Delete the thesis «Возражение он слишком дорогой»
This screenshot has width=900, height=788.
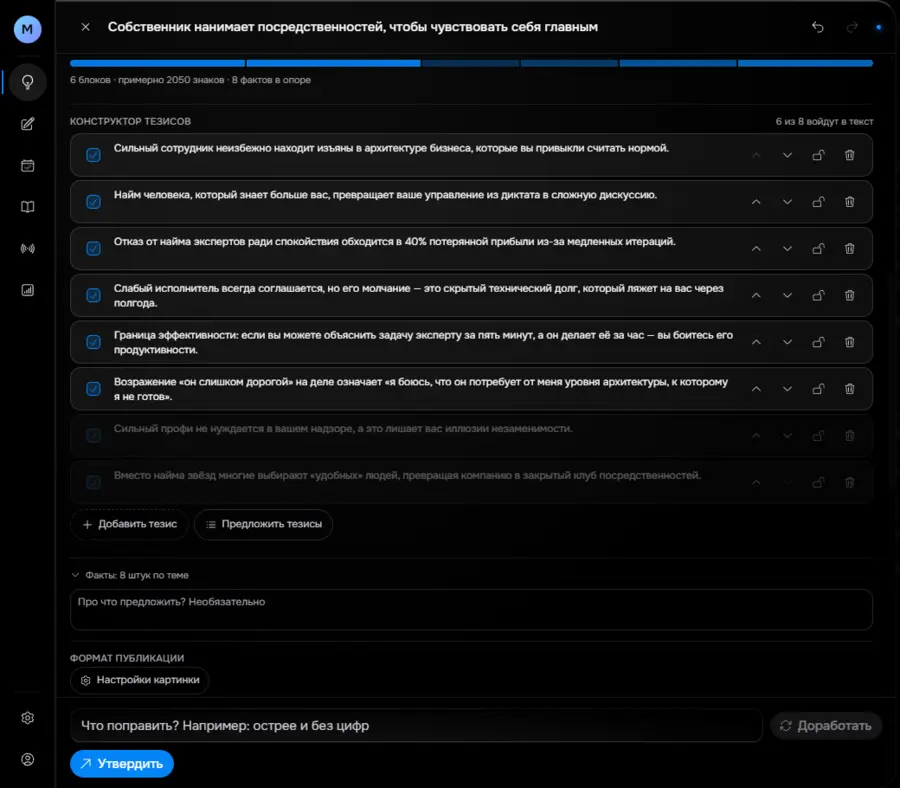(x=849, y=389)
